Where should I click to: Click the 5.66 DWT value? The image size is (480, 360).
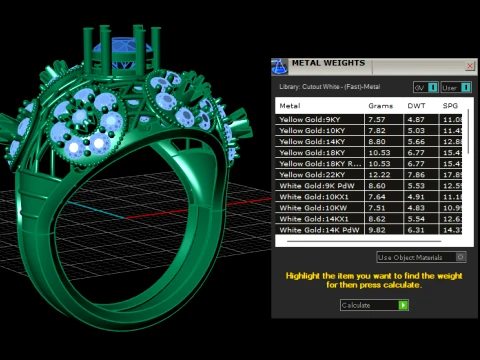[416, 142]
